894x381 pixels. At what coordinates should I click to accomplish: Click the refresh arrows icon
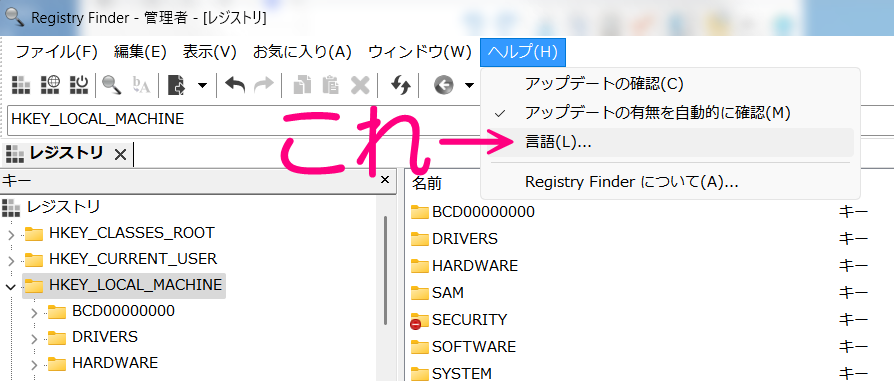pyautogui.click(x=401, y=86)
